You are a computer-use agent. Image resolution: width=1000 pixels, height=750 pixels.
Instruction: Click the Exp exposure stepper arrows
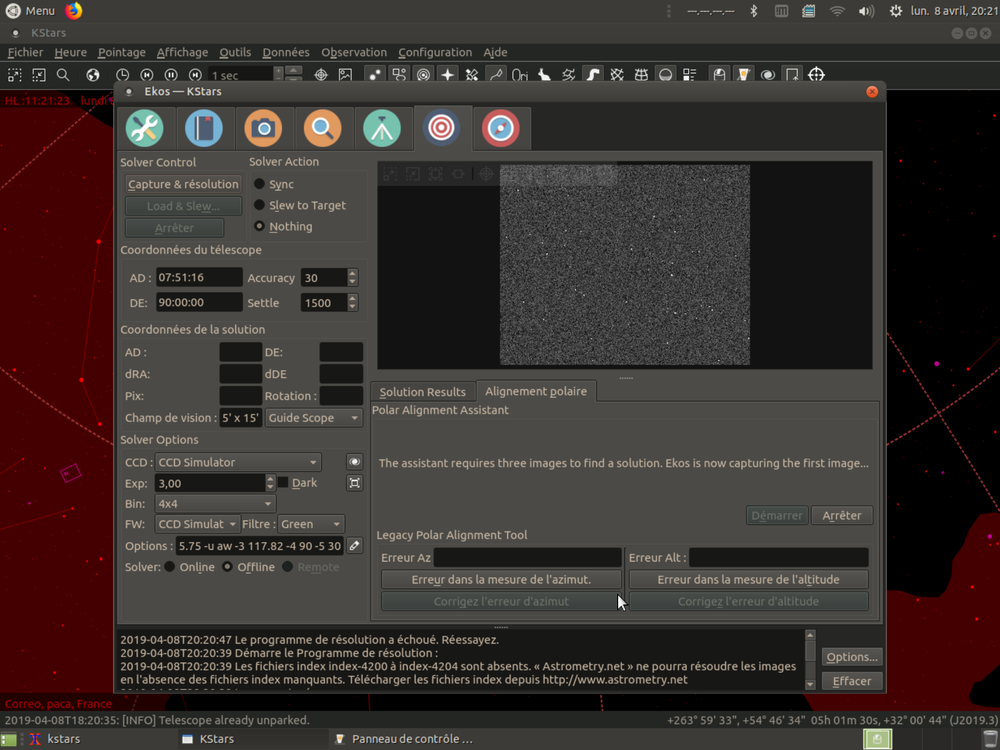tap(270, 483)
